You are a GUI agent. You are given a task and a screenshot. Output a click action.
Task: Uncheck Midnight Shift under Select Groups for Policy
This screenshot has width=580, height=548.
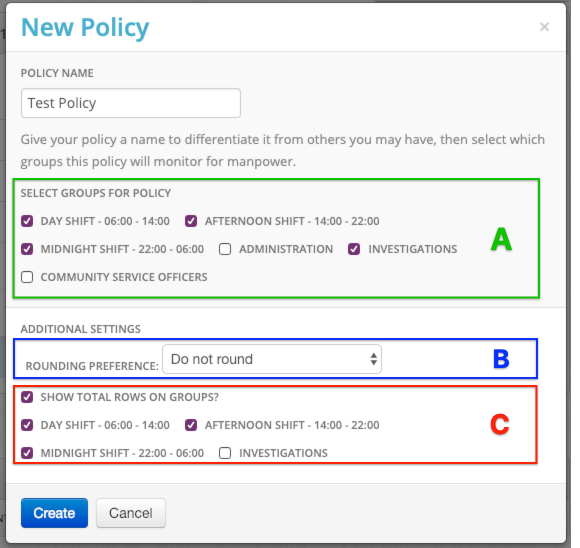click(x=27, y=249)
